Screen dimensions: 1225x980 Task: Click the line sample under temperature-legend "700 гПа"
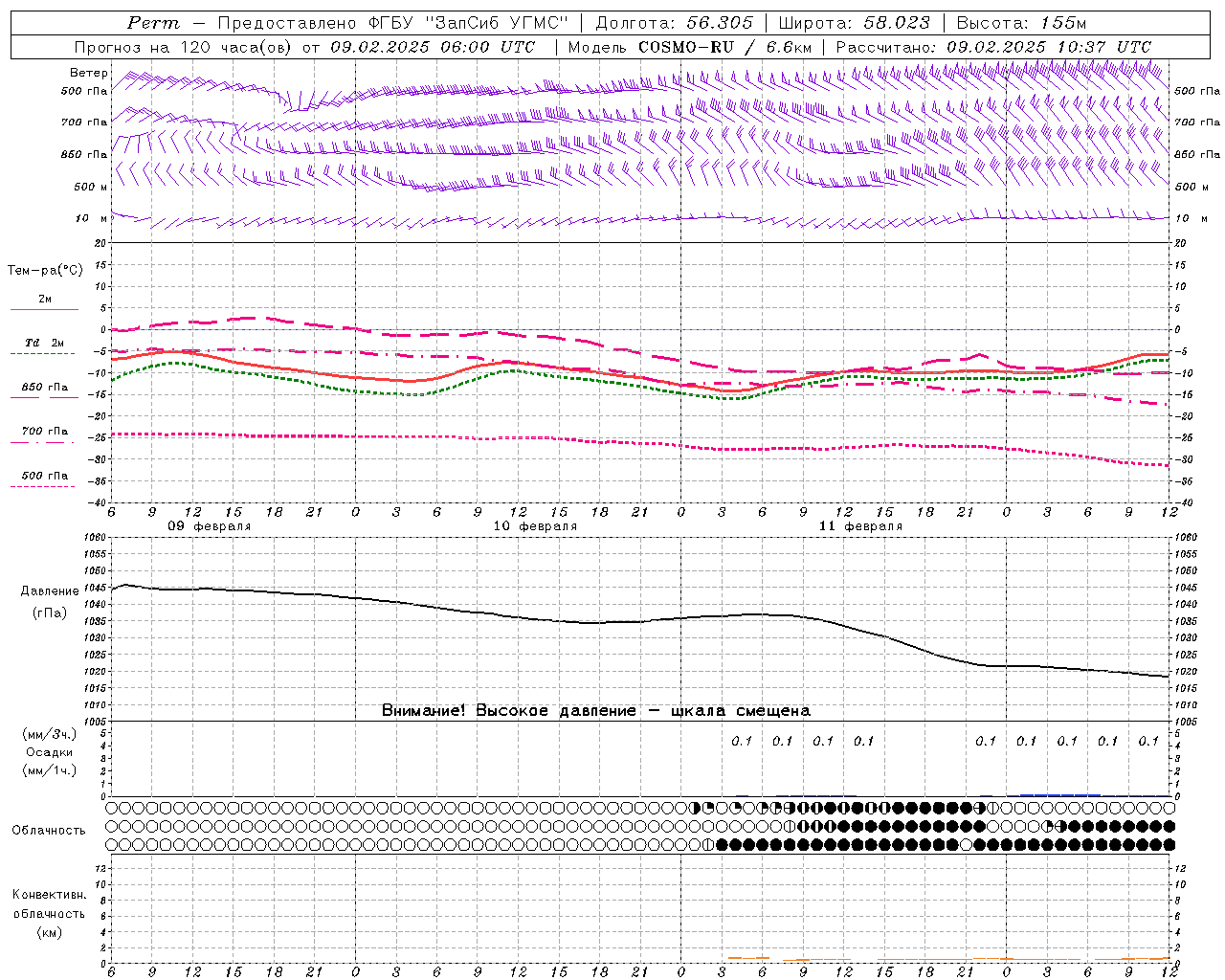pos(42,442)
